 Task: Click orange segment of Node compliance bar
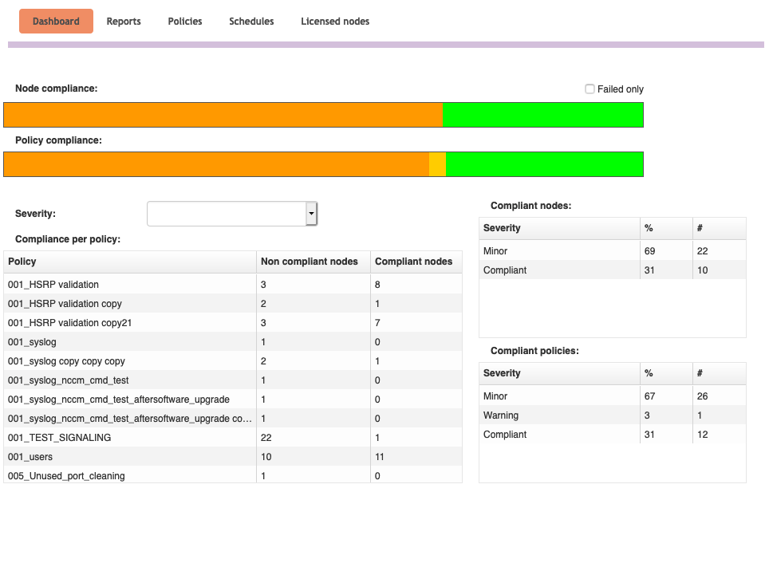(223, 115)
